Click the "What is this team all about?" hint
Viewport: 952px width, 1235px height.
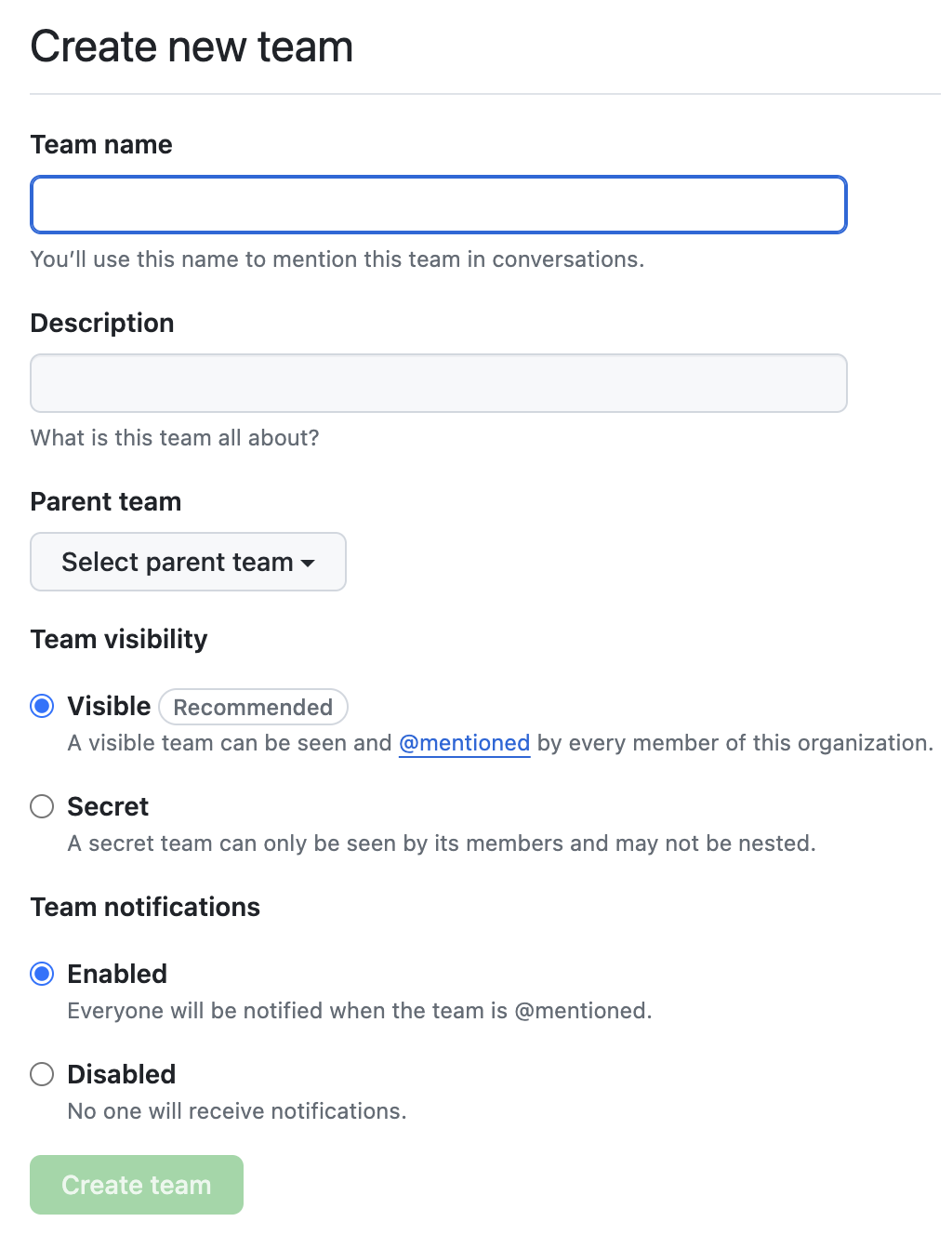click(x=175, y=438)
